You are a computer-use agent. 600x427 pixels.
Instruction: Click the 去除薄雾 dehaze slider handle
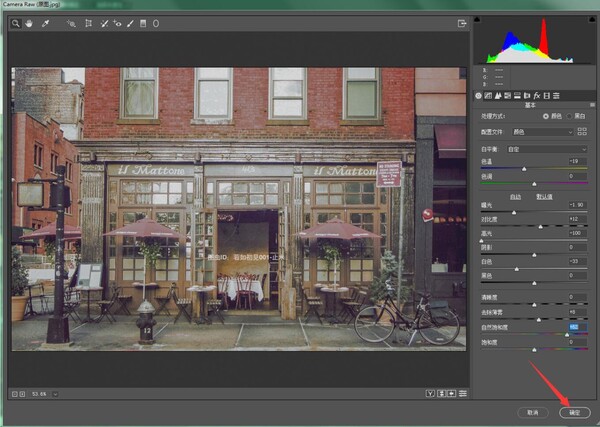(539, 319)
